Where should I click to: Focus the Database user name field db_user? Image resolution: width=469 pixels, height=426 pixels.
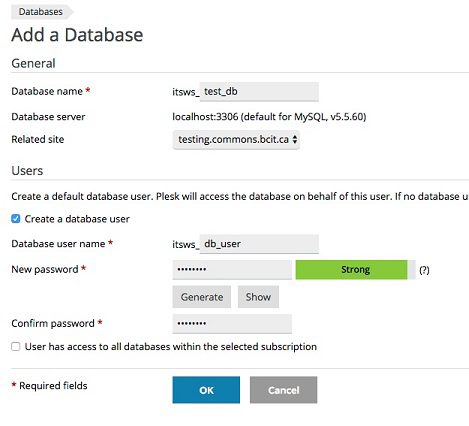(x=259, y=244)
